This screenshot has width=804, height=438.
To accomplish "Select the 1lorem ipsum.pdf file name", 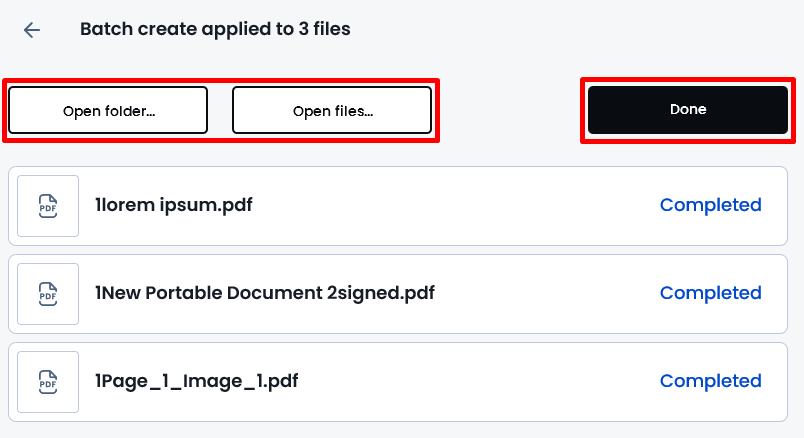I will (173, 205).
